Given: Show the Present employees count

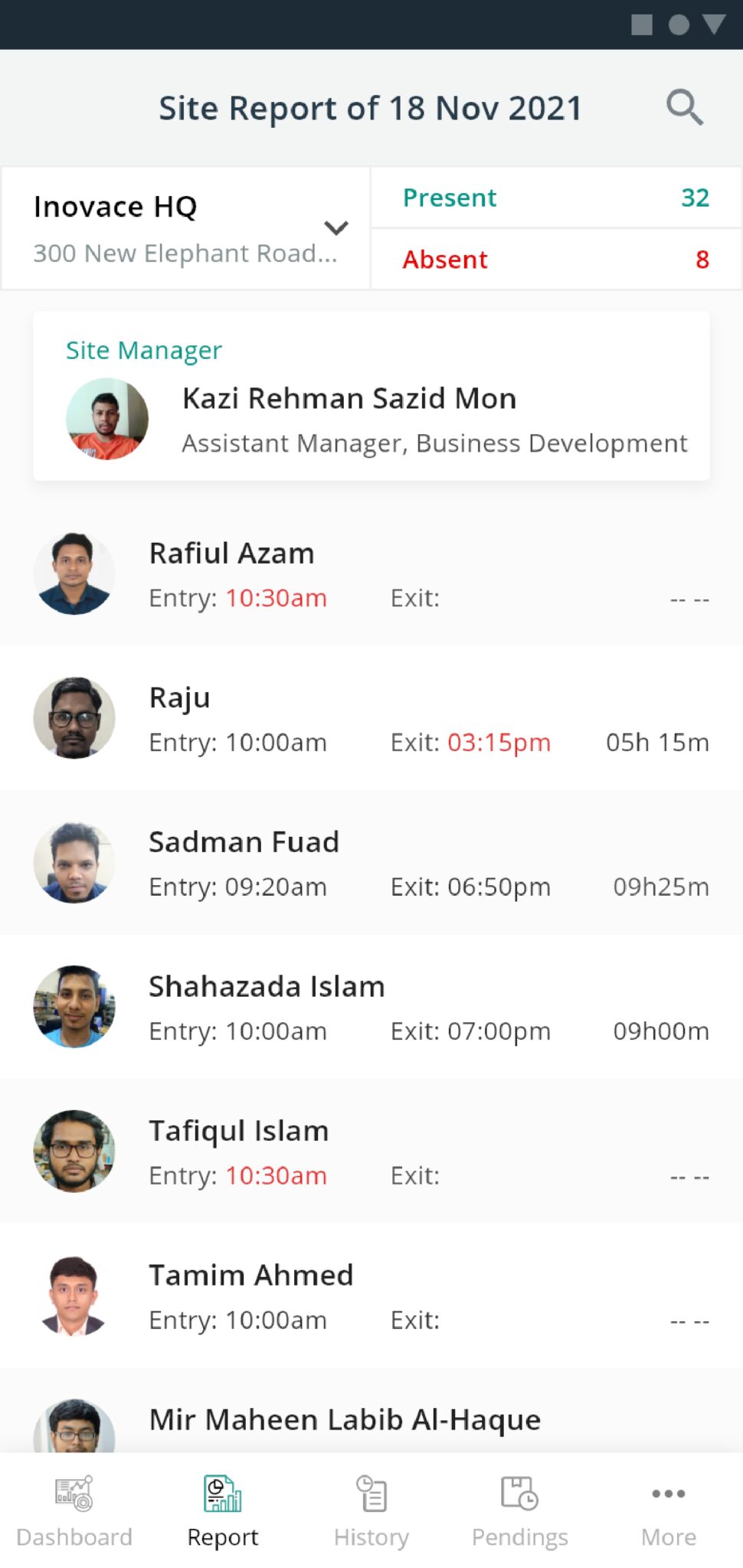Looking at the screenshot, I should 556,198.
